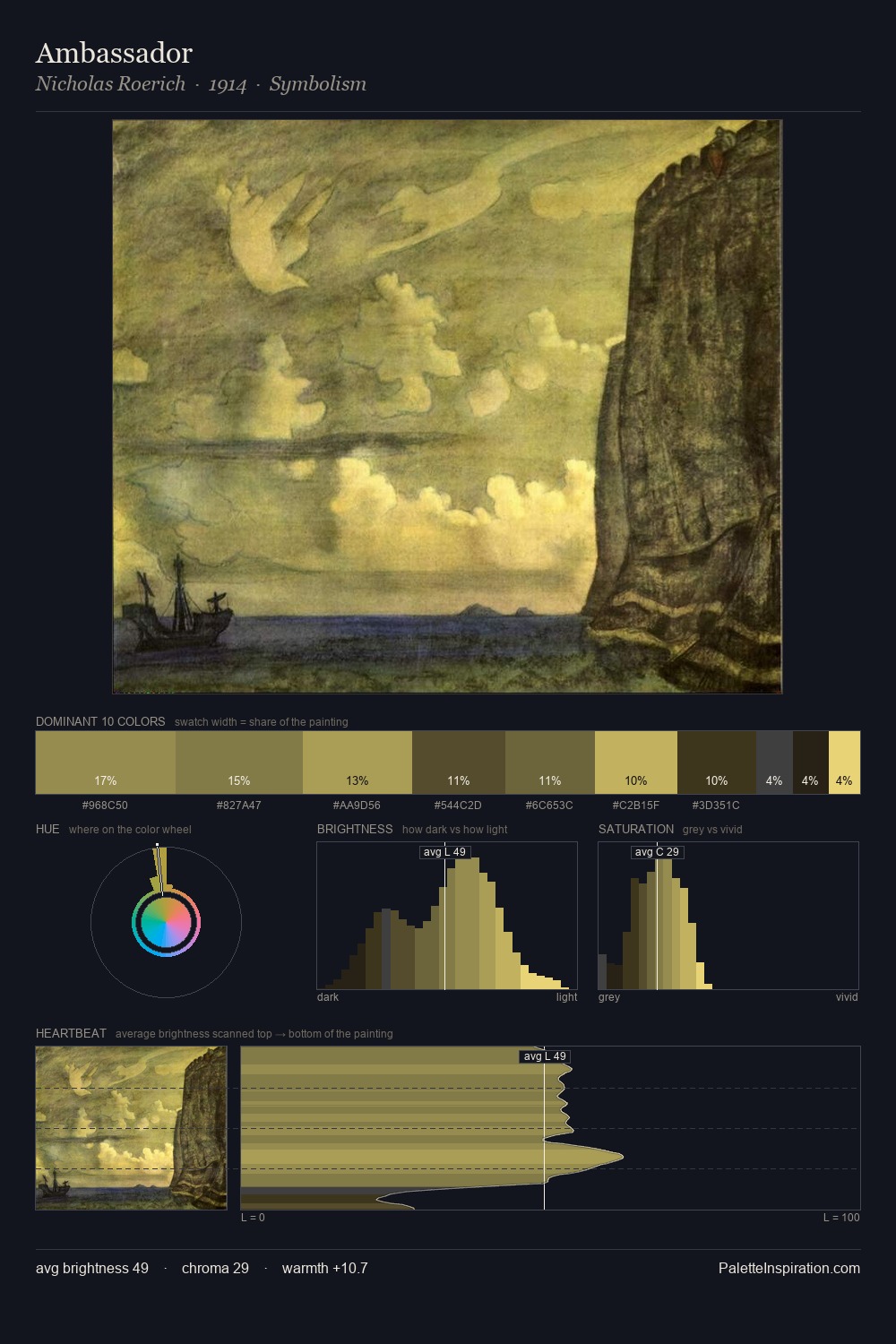Click the 10% swatch #C2B15F

click(636, 762)
